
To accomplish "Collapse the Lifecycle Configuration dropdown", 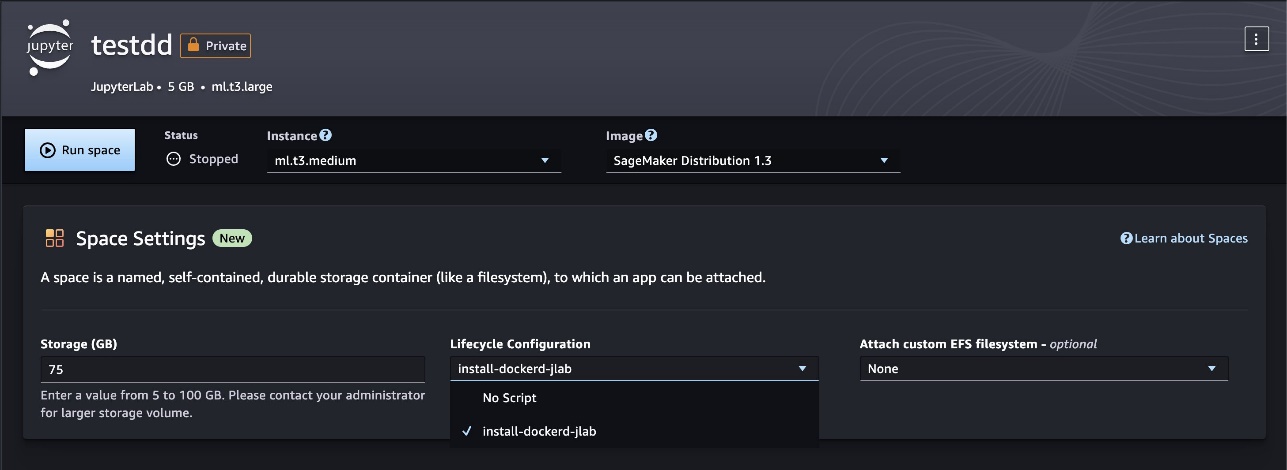I will (634, 369).
